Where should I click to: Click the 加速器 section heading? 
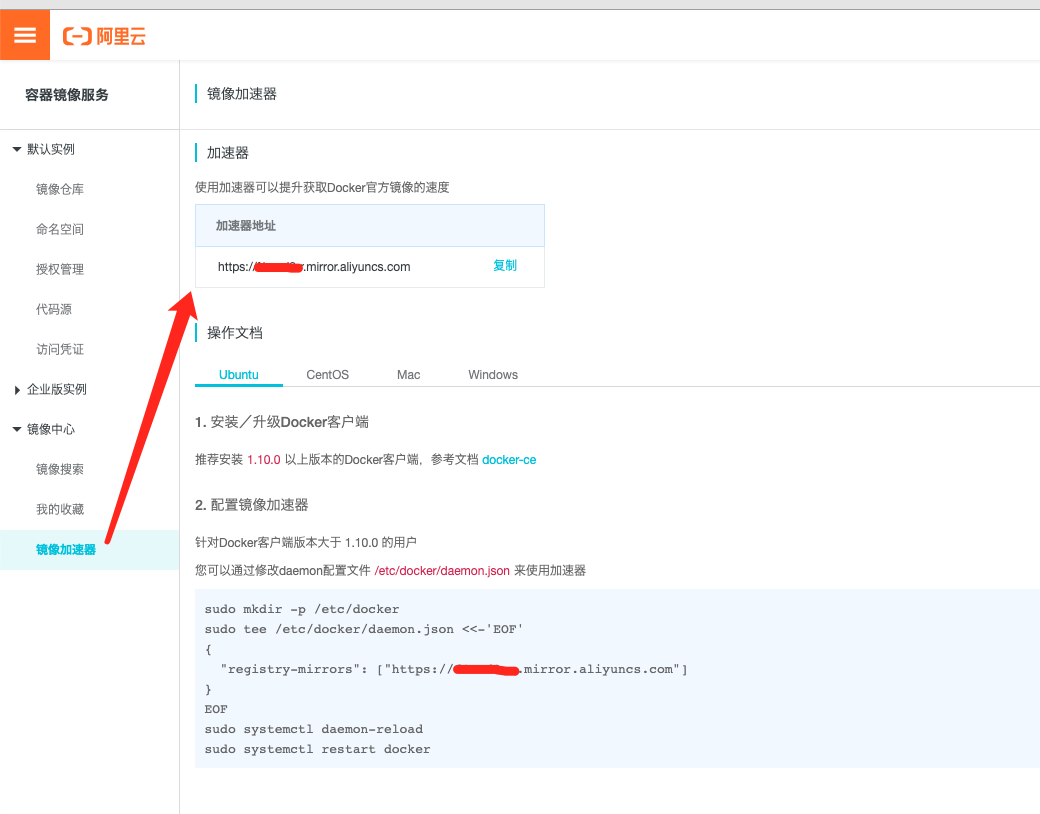tap(228, 153)
